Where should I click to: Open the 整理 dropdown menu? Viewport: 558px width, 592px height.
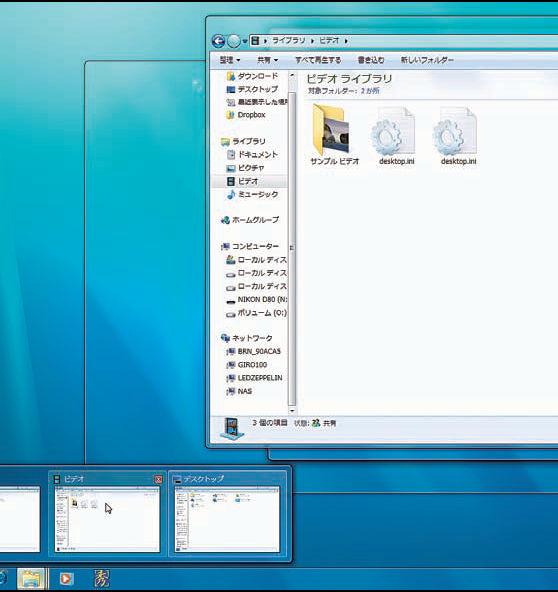pyautogui.click(x=230, y=60)
